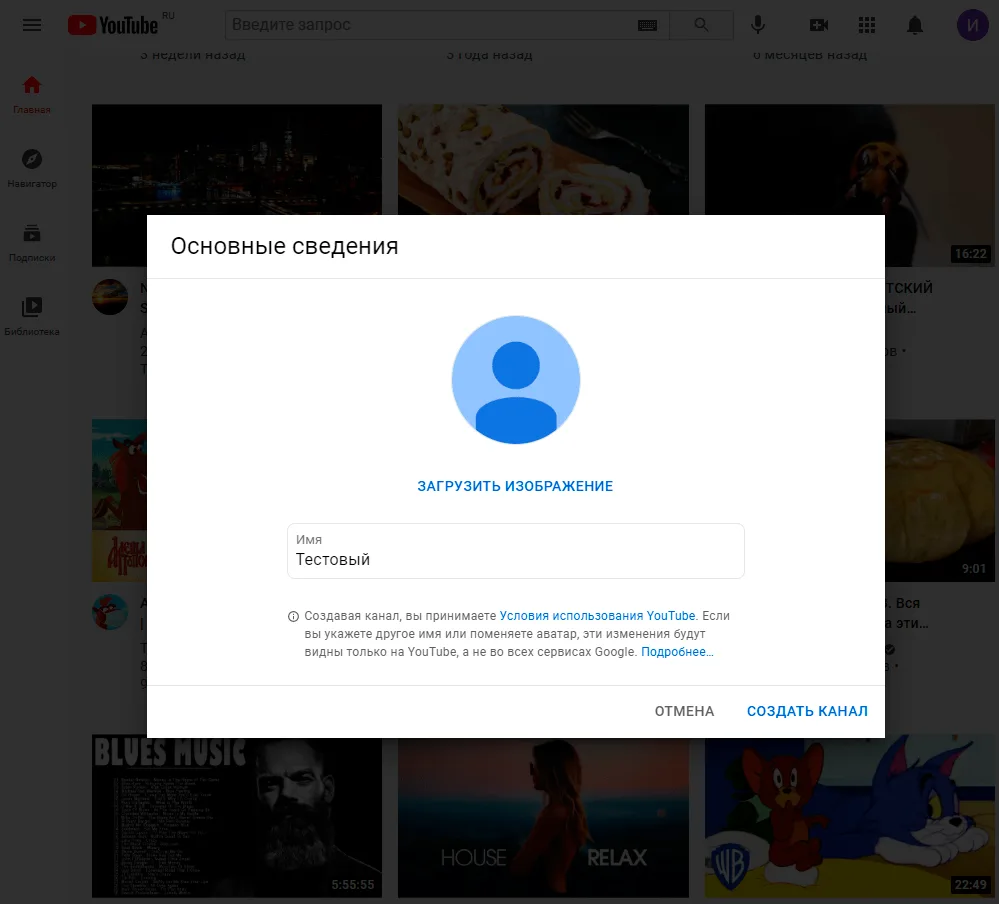The width and height of the screenshot is (999, 904).
Task: Click СОЗДАТЬ КАНАЛ
Action: [807, 711]
